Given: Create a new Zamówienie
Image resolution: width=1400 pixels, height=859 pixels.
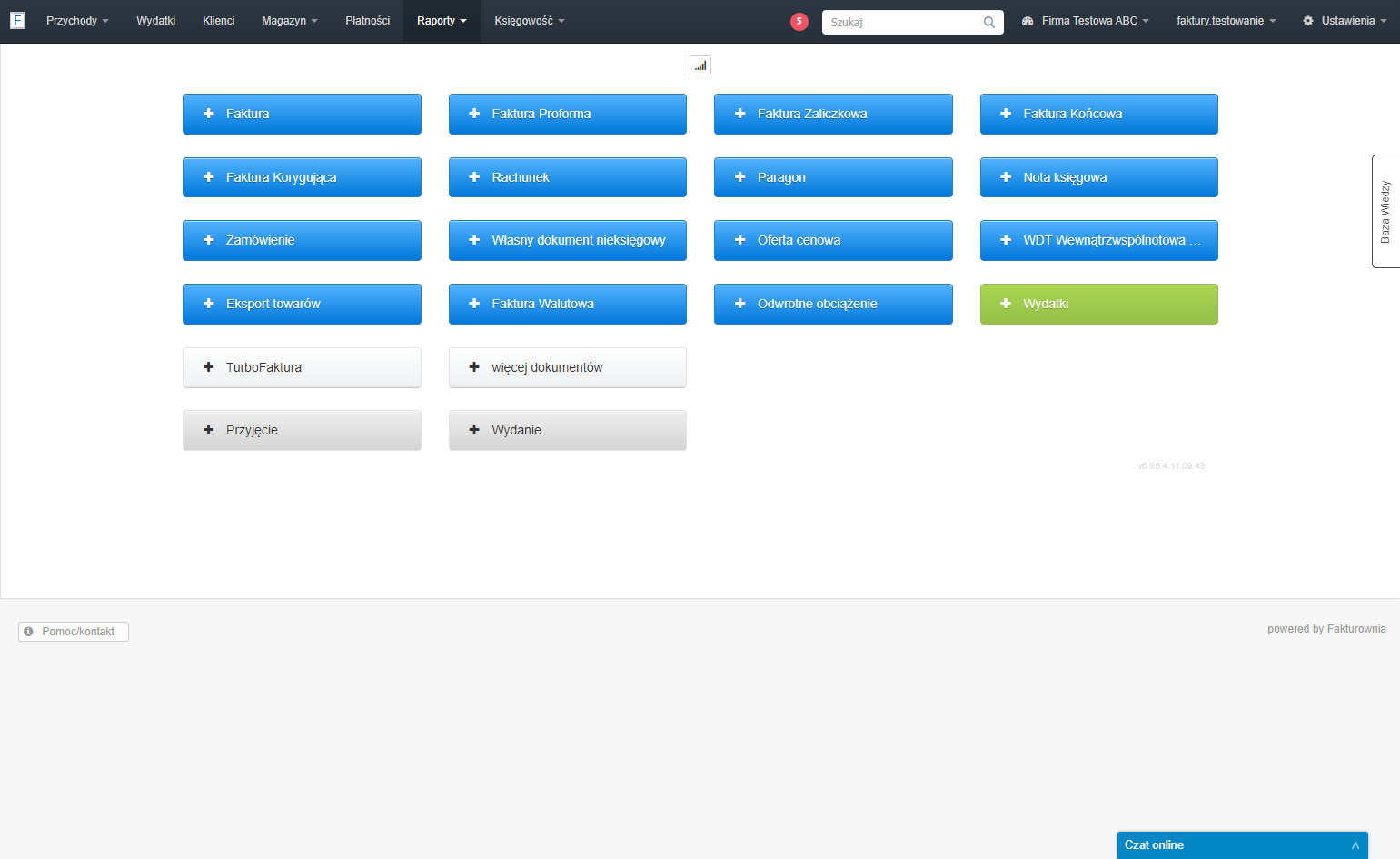Looking at the screenshot, I should pos(302,240).
